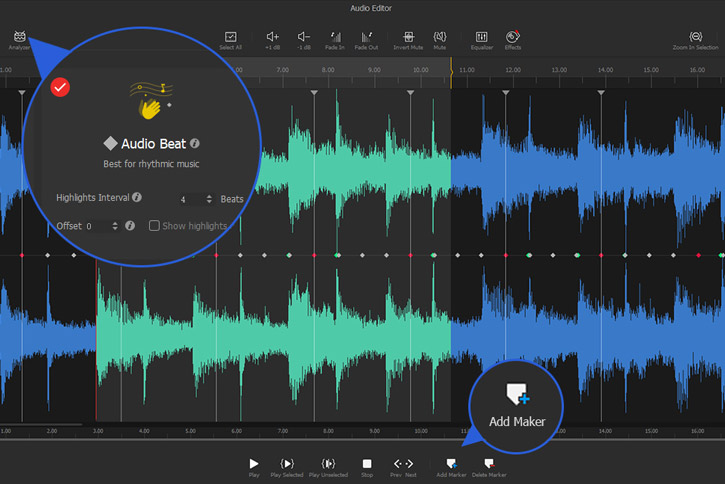725x484 pixels.
Task: Apply Fade In effect
Action: tap(335, 38)
